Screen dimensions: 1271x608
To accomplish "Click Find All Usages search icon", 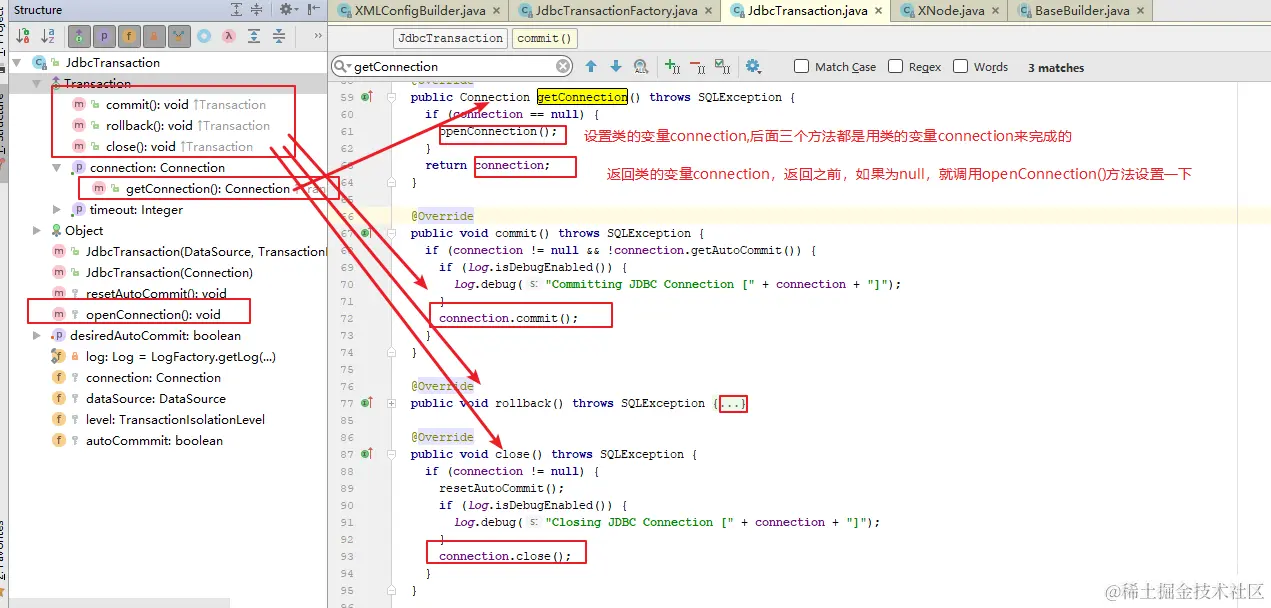I will coord(641,67).
